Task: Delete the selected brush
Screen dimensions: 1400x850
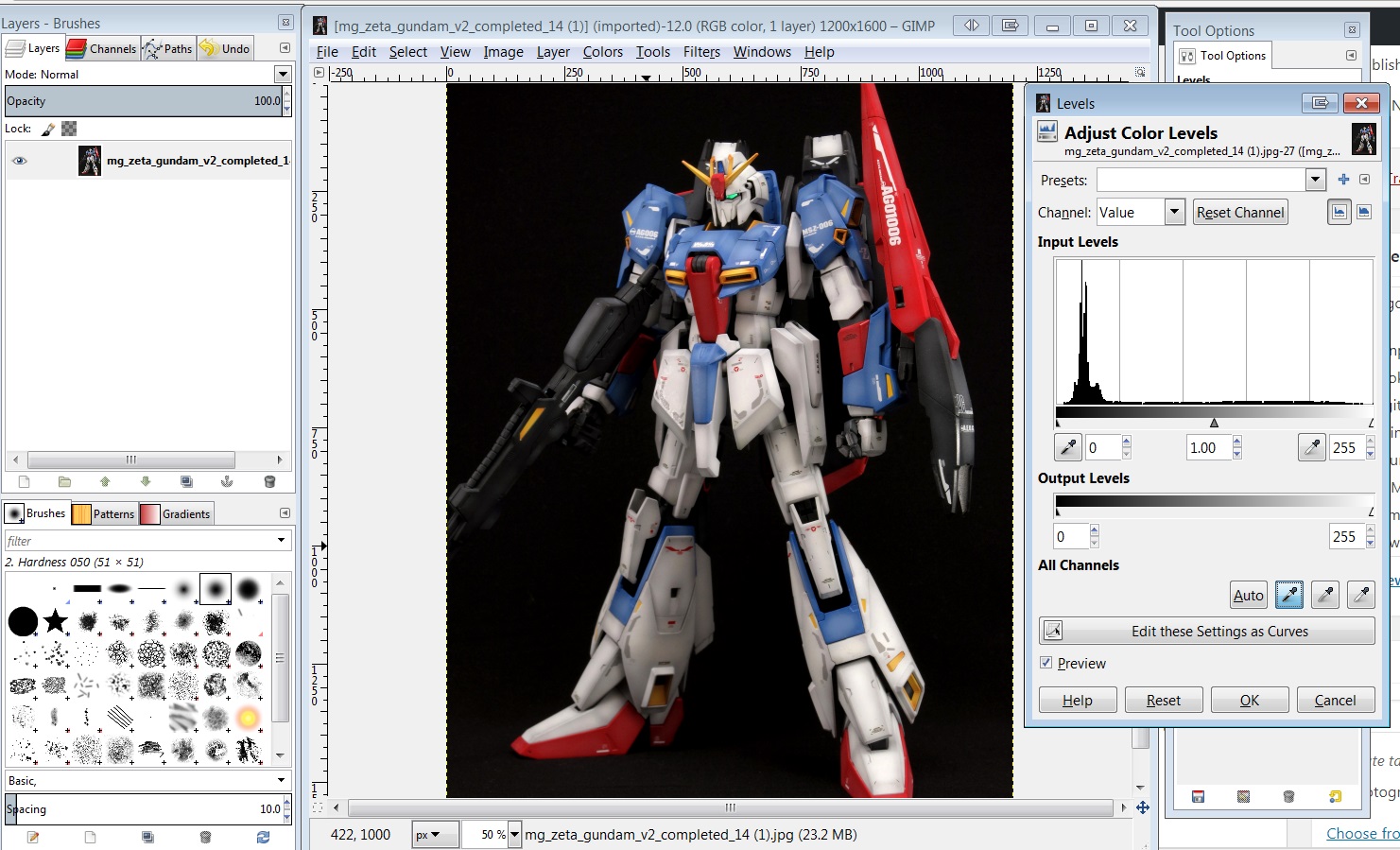Action: click(x=205, y=837)
